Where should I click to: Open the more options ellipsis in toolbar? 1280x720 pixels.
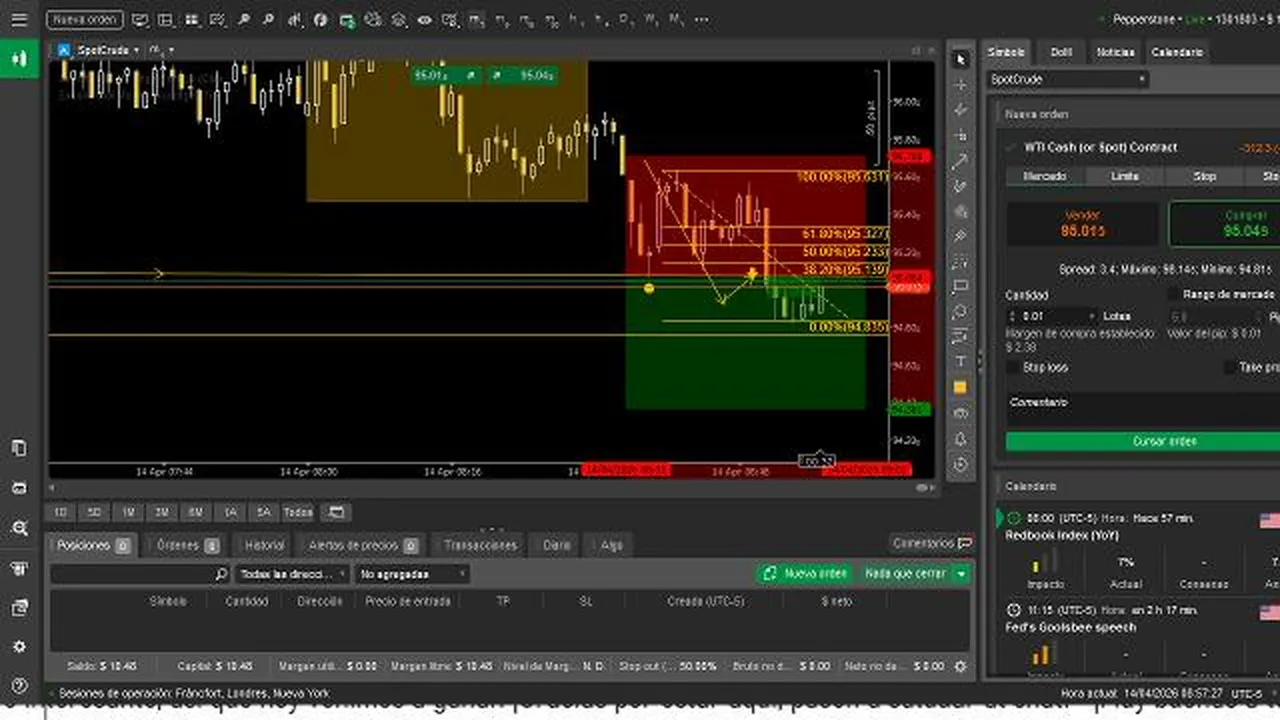(701, 19)
